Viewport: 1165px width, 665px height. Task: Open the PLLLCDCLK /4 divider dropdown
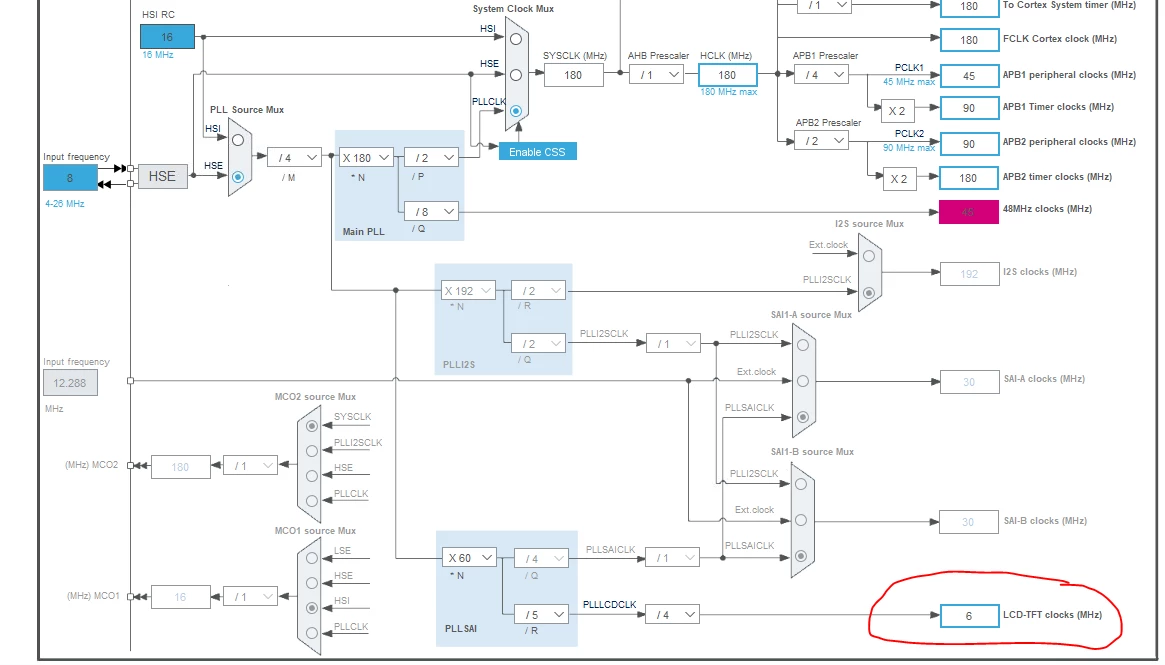(x=672, y=614)
